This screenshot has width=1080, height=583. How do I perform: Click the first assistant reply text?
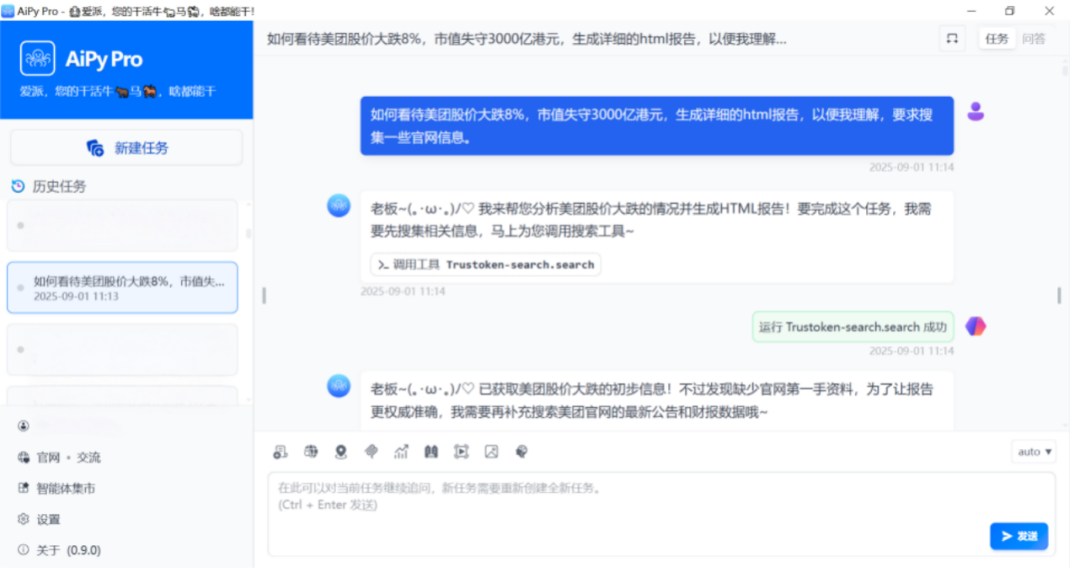point(651,221)
